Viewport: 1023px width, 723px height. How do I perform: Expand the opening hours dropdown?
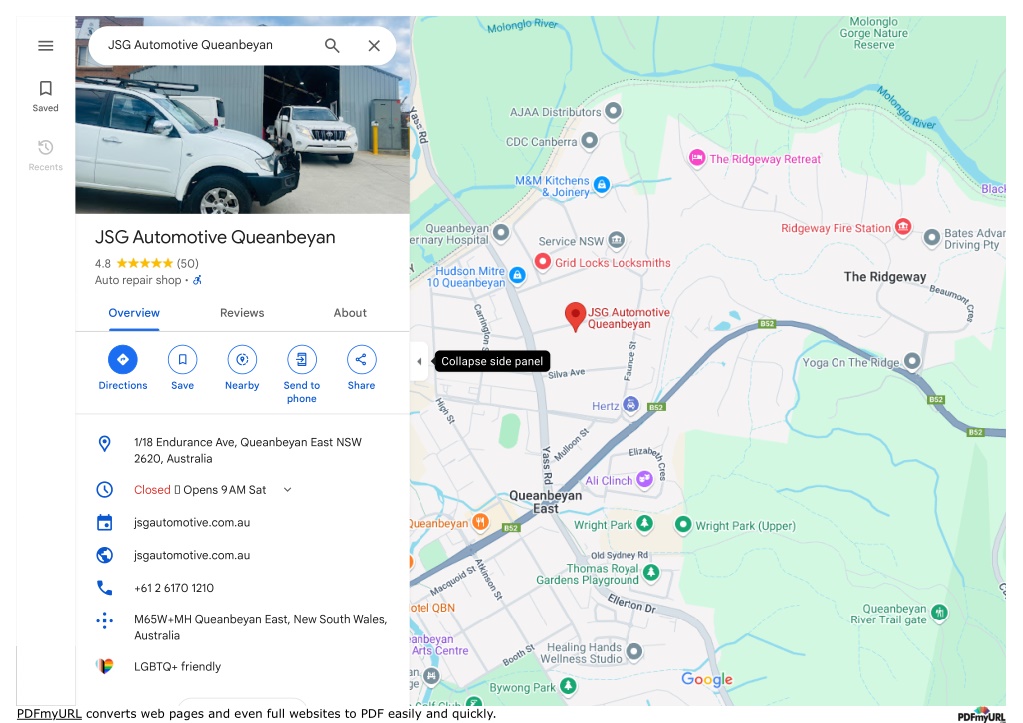point(288,489)
